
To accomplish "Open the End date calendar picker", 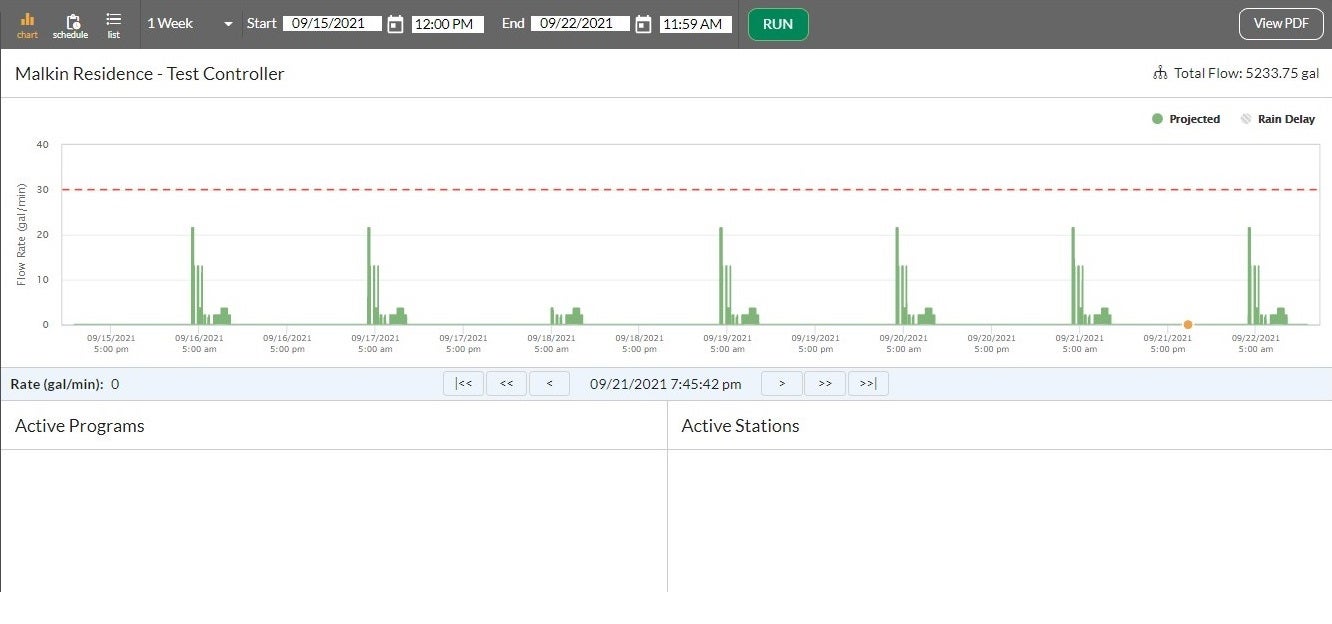I will (x=643, y=24).
